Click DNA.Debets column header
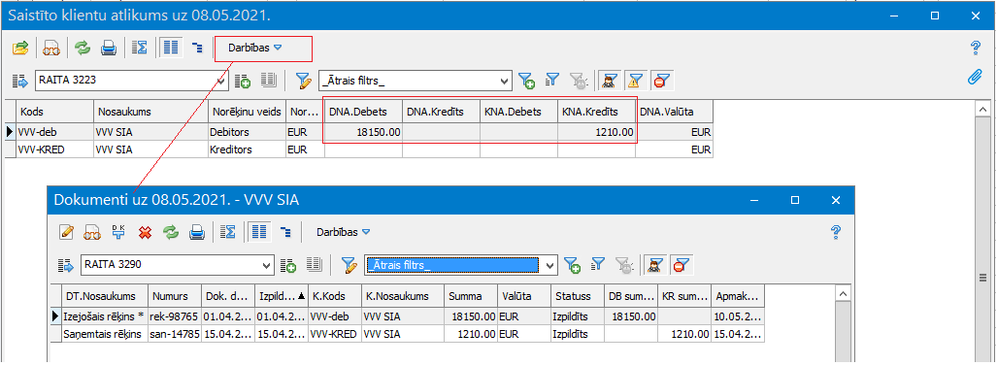Viewport: 998px width, 365px height. click(364, 111)
